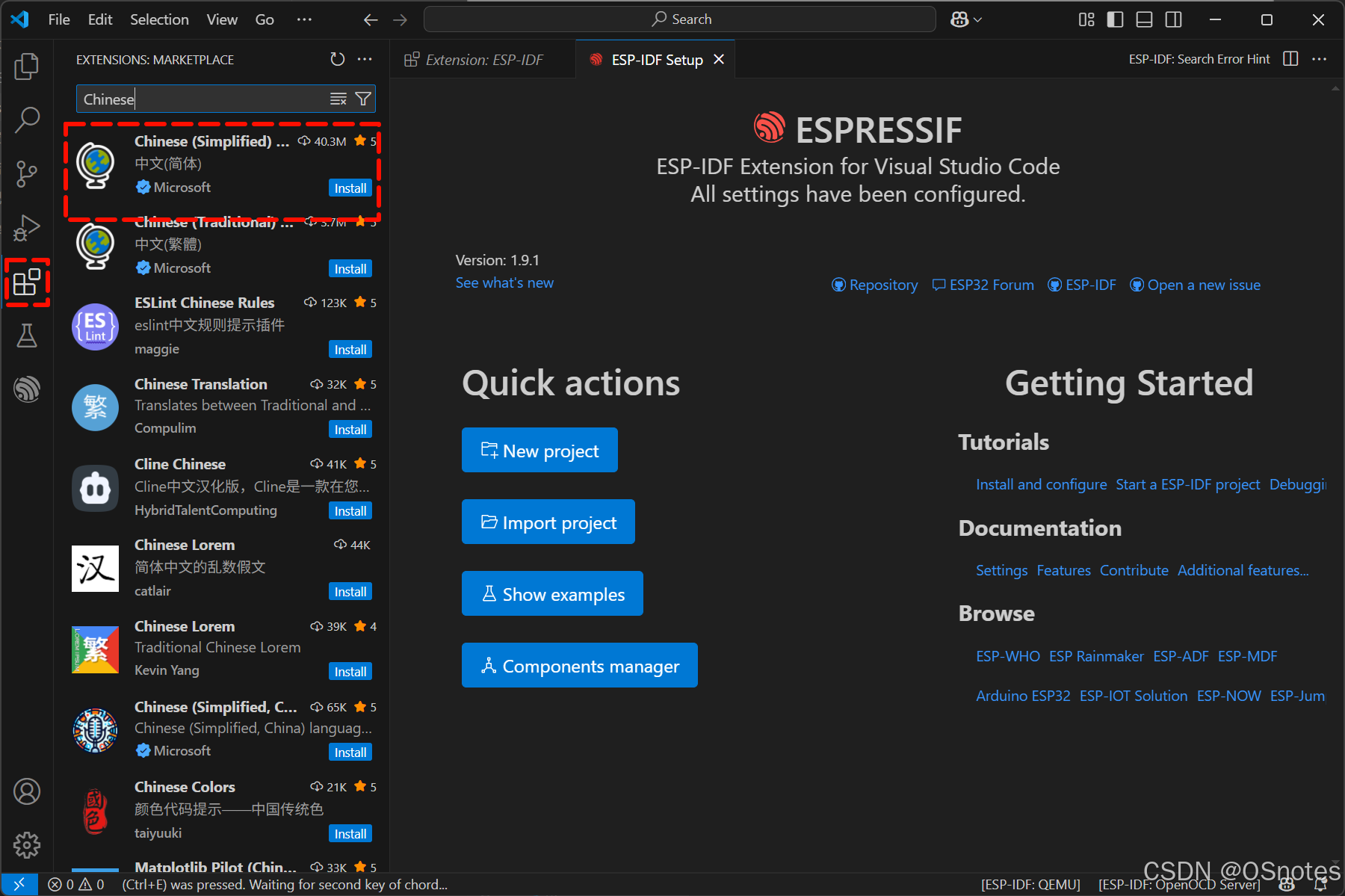The height and width of the screenshot is (896, 1345).
Task: Open the Selection menu
Action: [x=159, y=19]
